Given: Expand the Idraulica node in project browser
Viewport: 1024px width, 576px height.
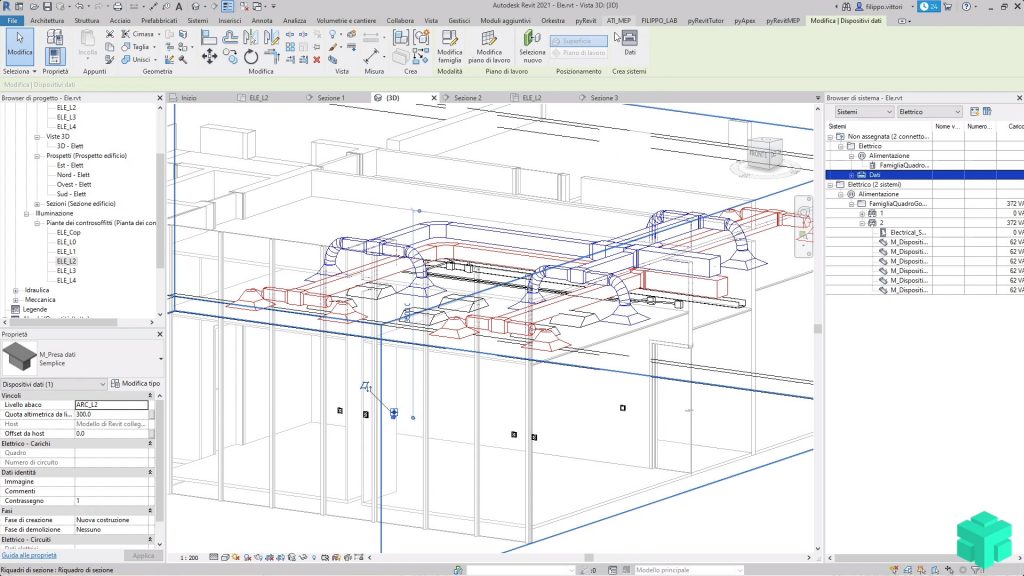Looking at the screenshot, I should point(16,290).
